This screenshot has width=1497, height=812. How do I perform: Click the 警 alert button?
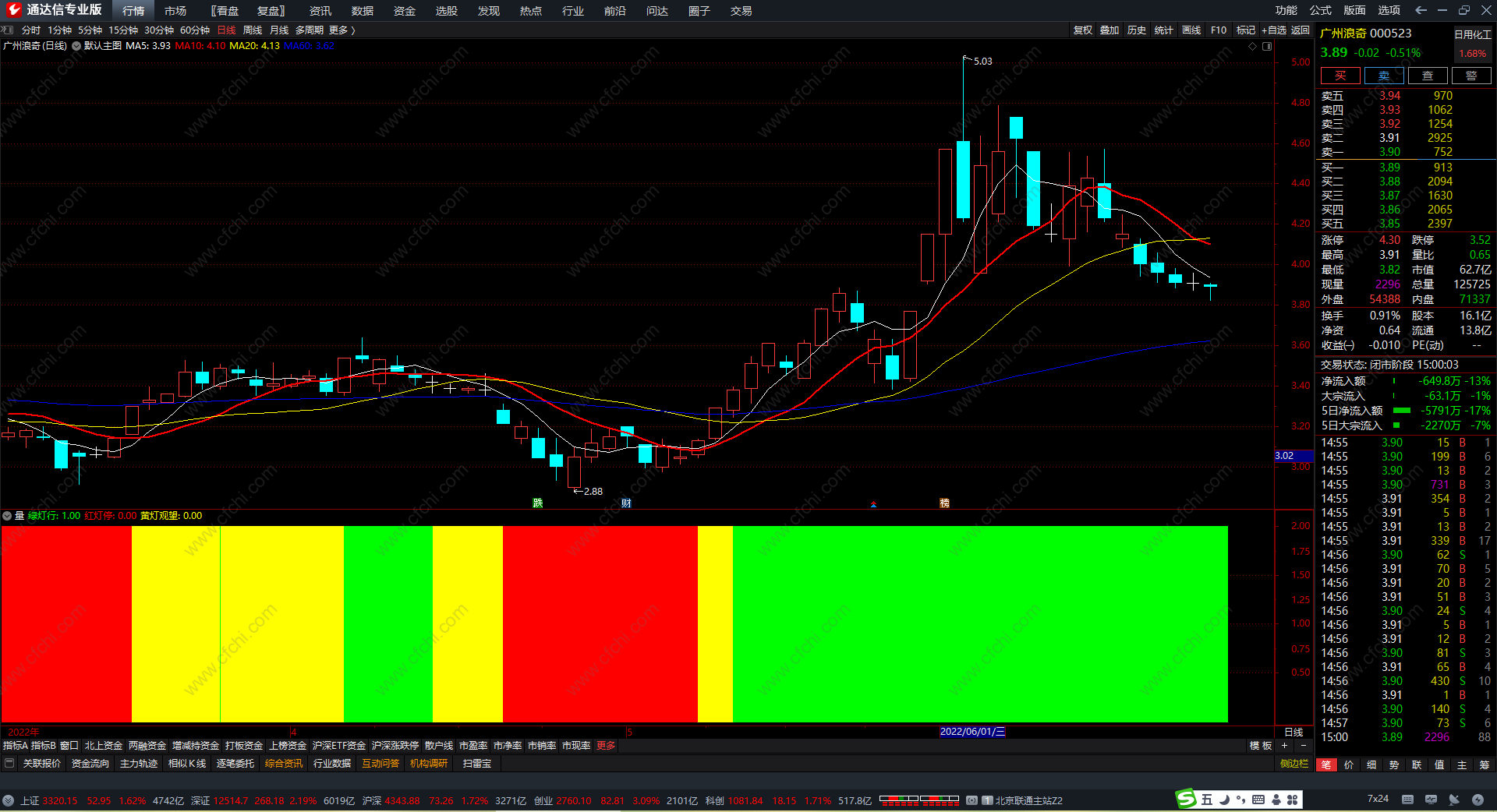[1471, 76]
